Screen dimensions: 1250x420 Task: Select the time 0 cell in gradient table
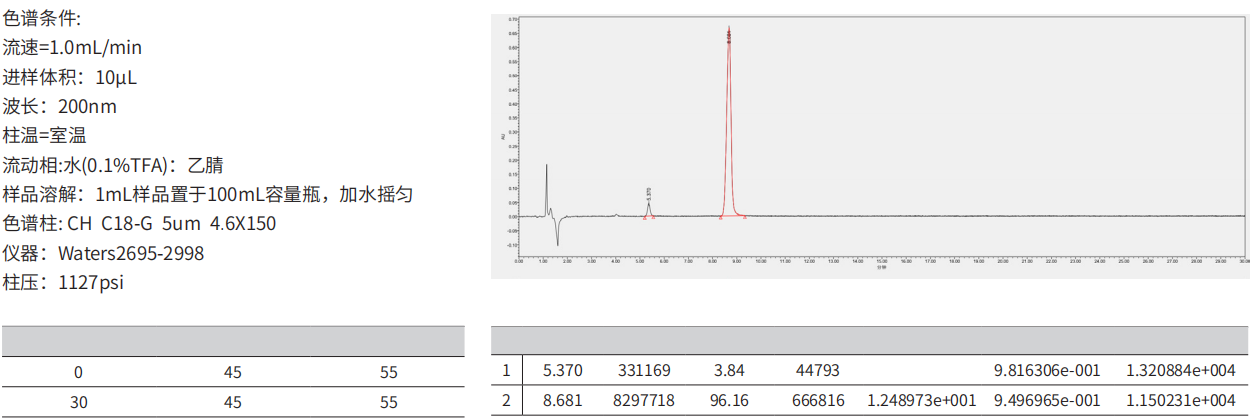(x=78, y=372)
